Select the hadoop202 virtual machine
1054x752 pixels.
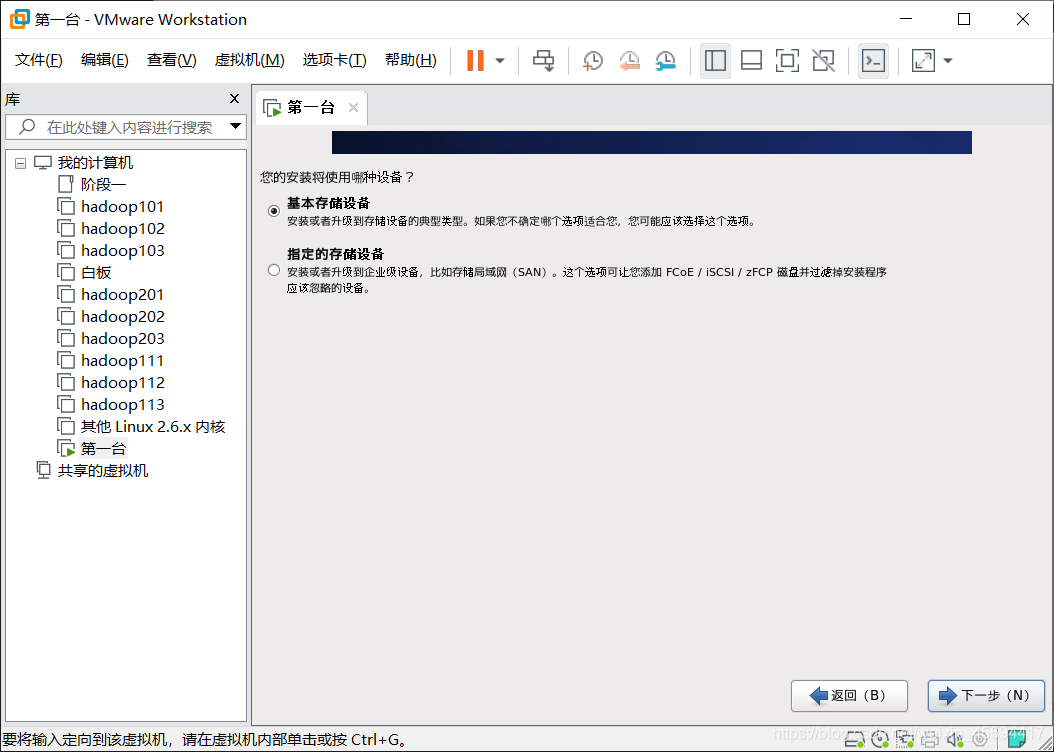[122, 317]
